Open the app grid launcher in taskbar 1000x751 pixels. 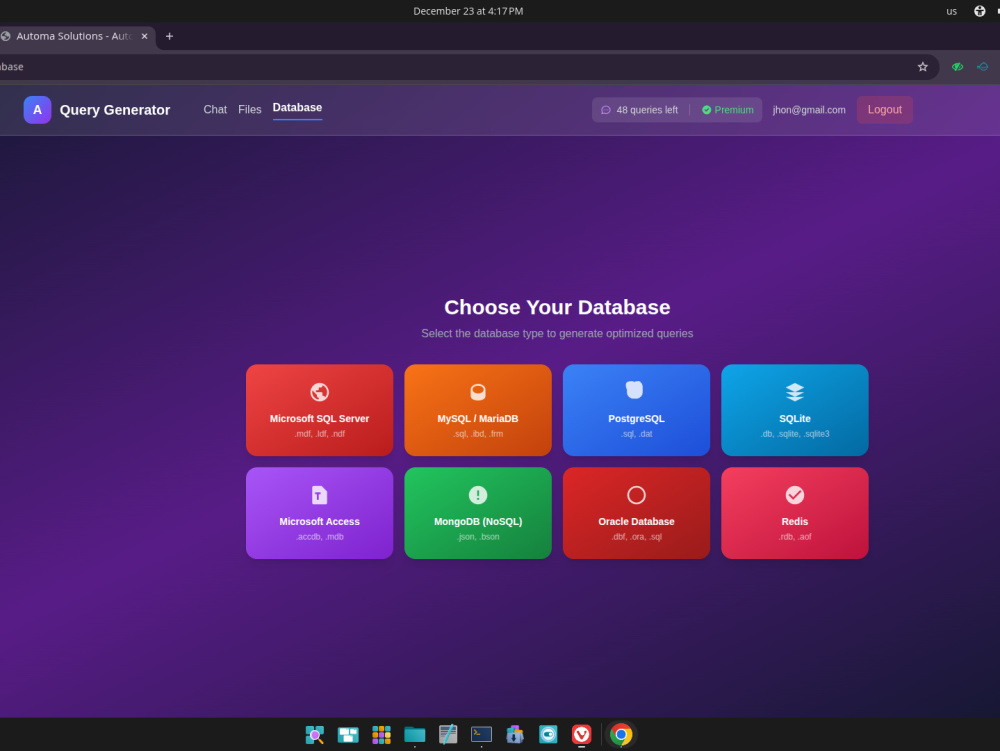tap(381, 734)
